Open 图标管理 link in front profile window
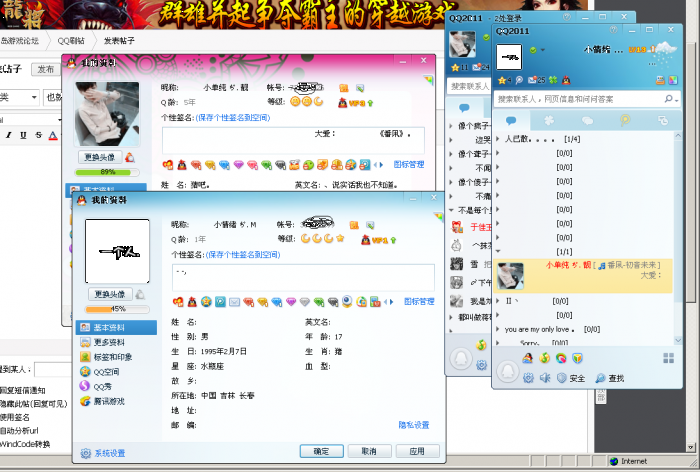 419,301
